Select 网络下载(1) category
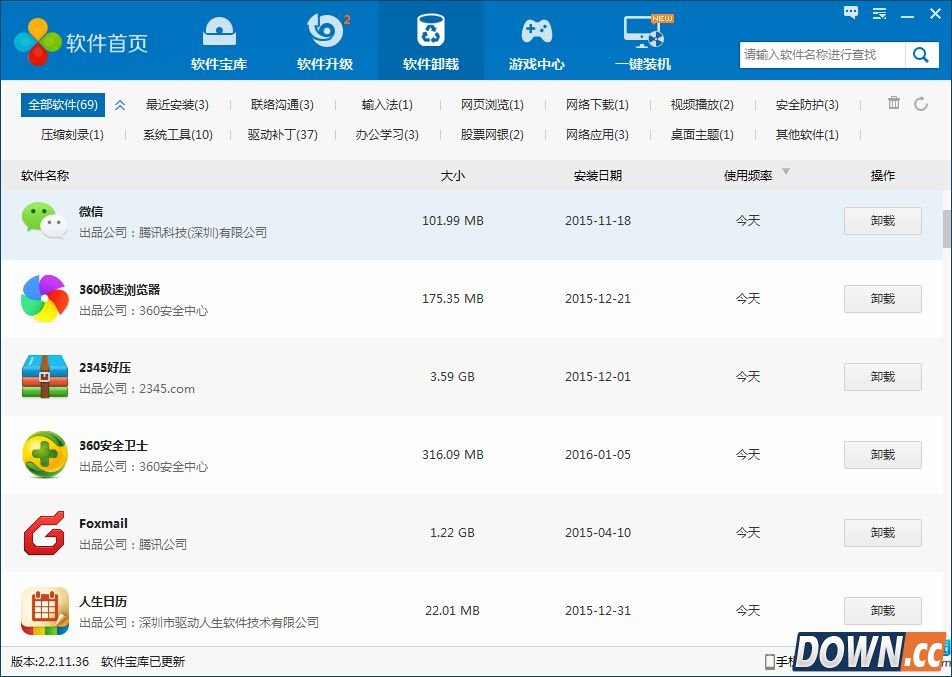952x677 pixels. tap(597, 104)
